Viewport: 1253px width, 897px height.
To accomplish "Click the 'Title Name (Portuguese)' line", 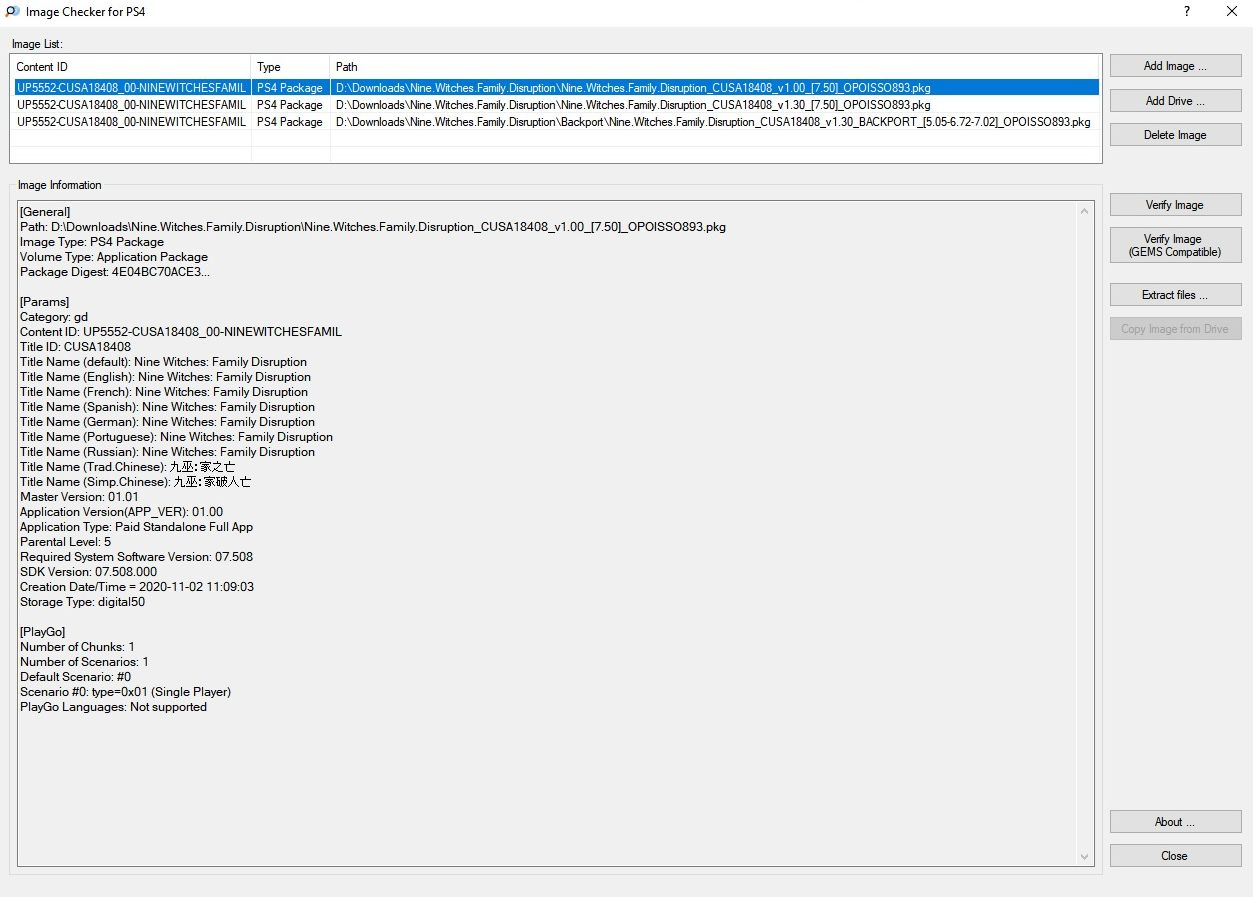I will (x=176, y=437).
